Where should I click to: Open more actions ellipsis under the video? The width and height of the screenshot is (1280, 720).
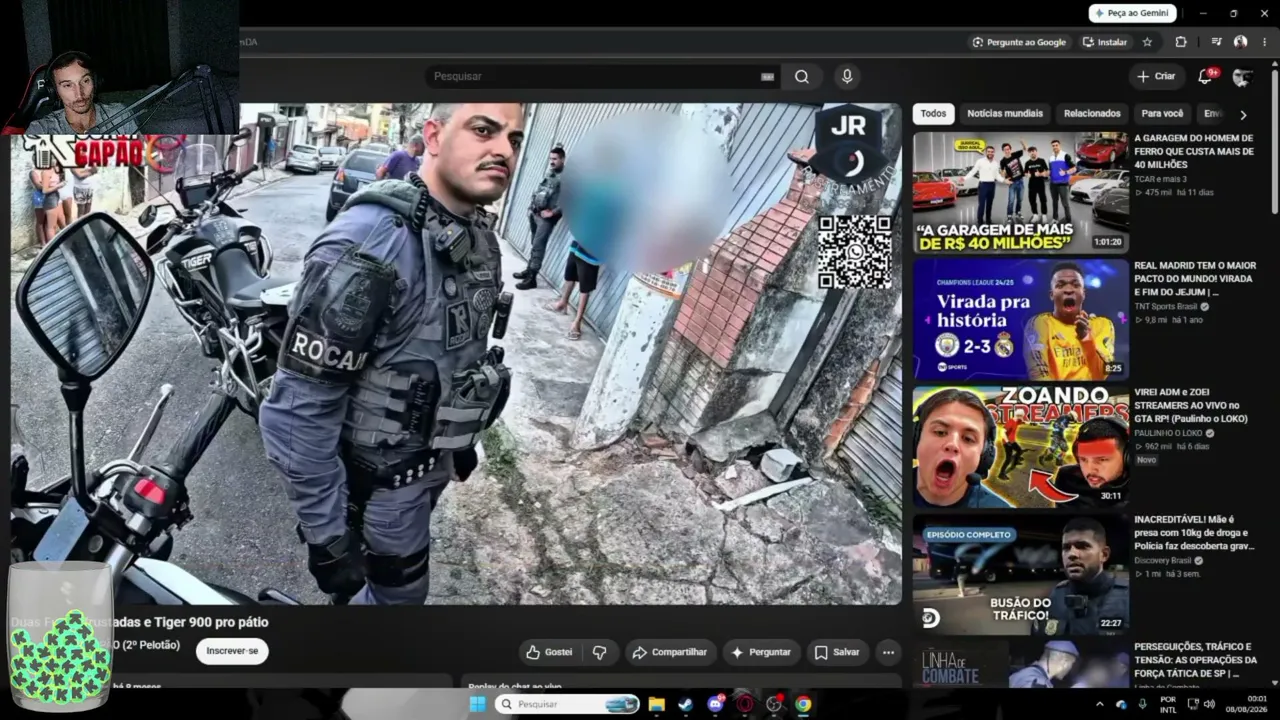[888, 652]
